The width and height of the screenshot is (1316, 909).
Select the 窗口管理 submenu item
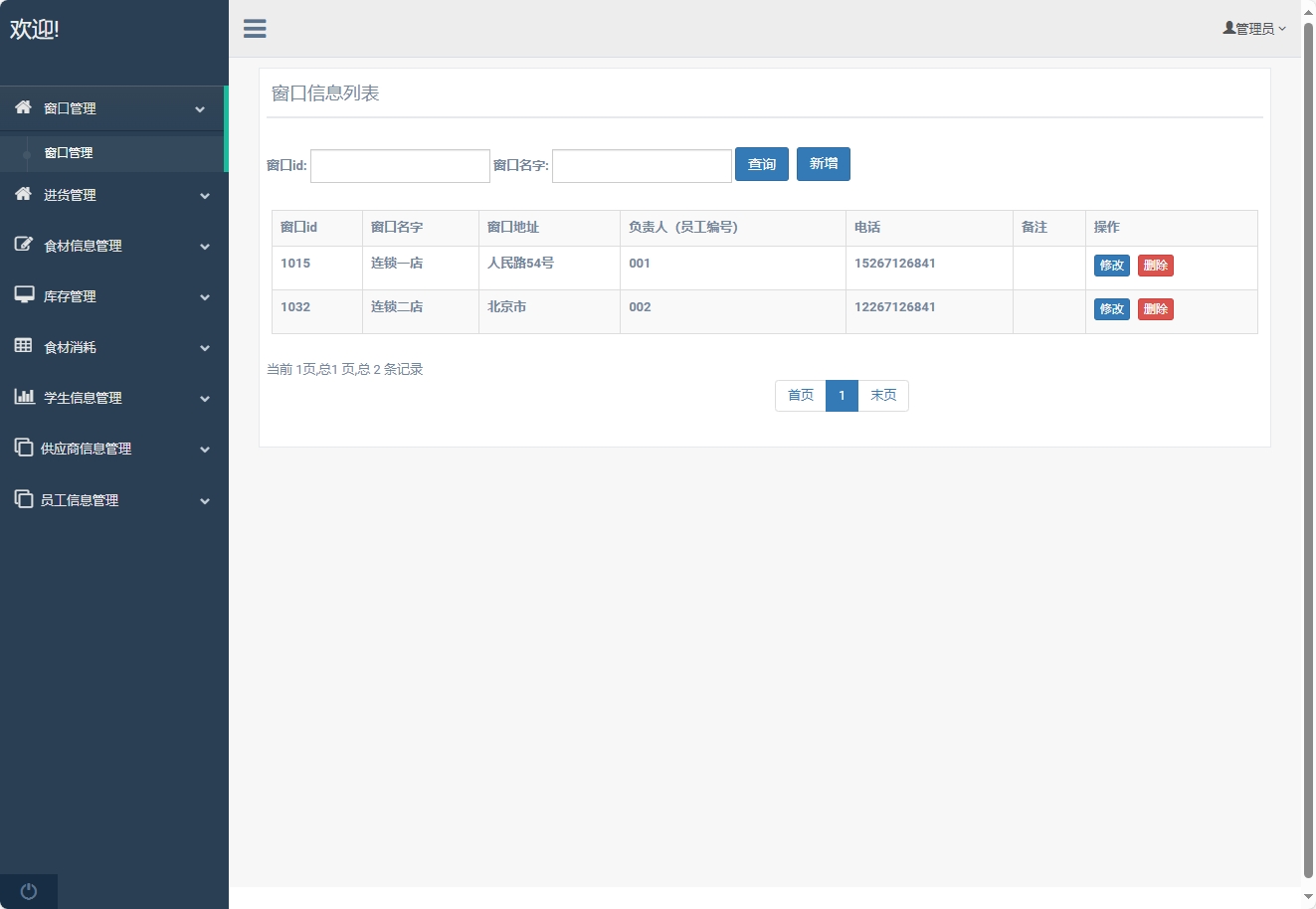pos(69,153)
